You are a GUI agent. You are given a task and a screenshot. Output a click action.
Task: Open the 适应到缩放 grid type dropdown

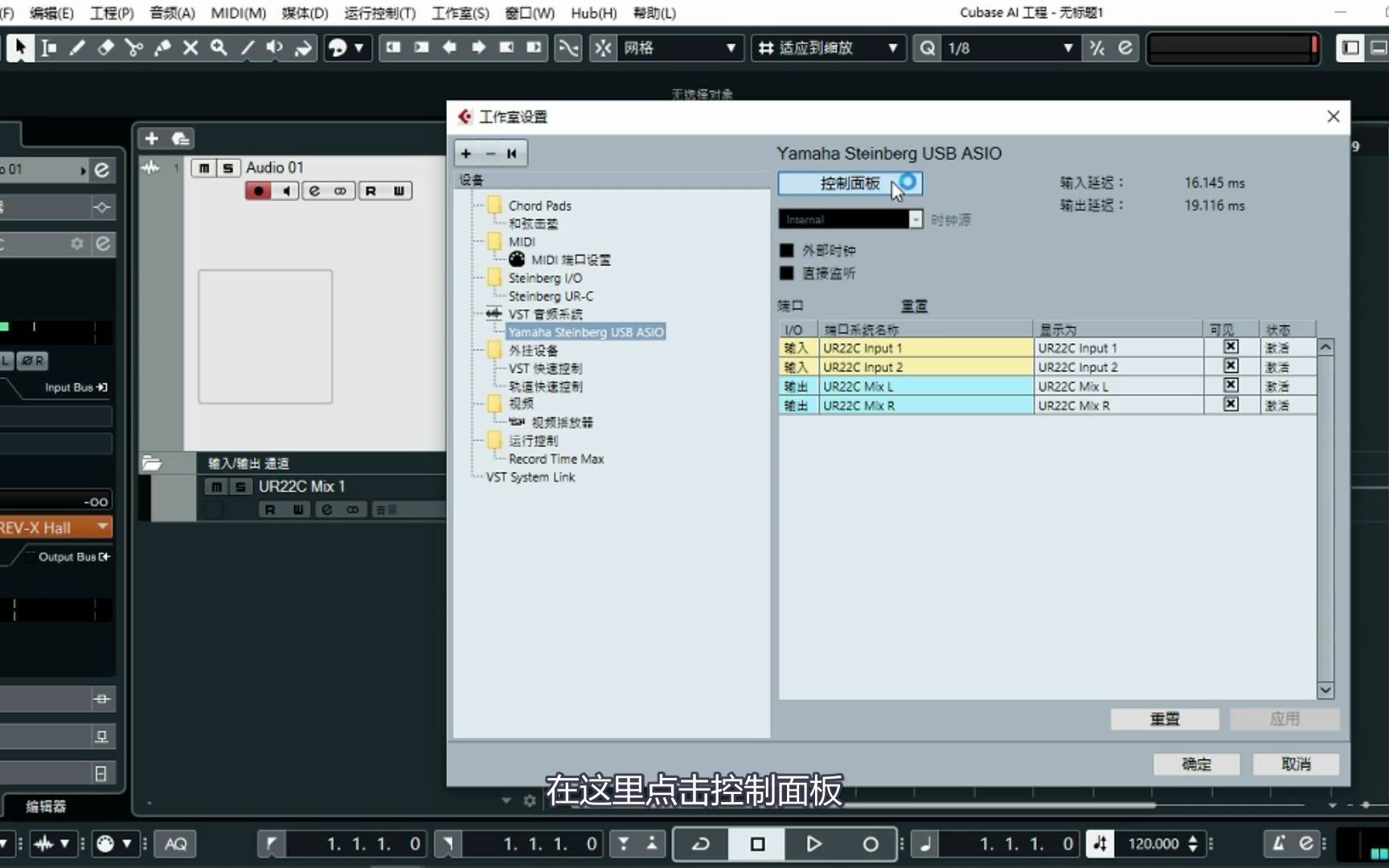click(x=829, y=47)
